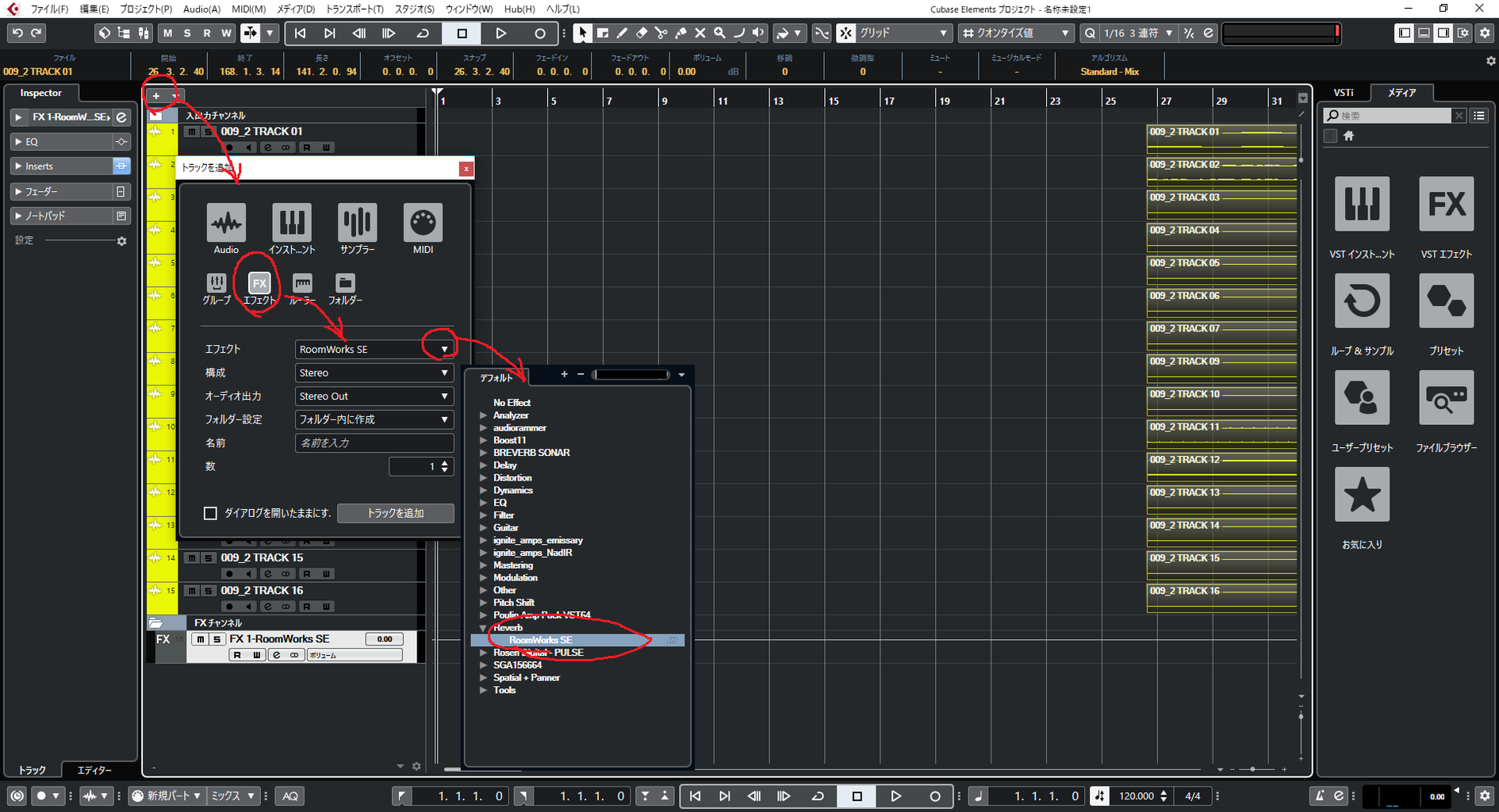Close the トラックを追加 dialog
Screen dimensions: 1499x812
pos(466,168)
